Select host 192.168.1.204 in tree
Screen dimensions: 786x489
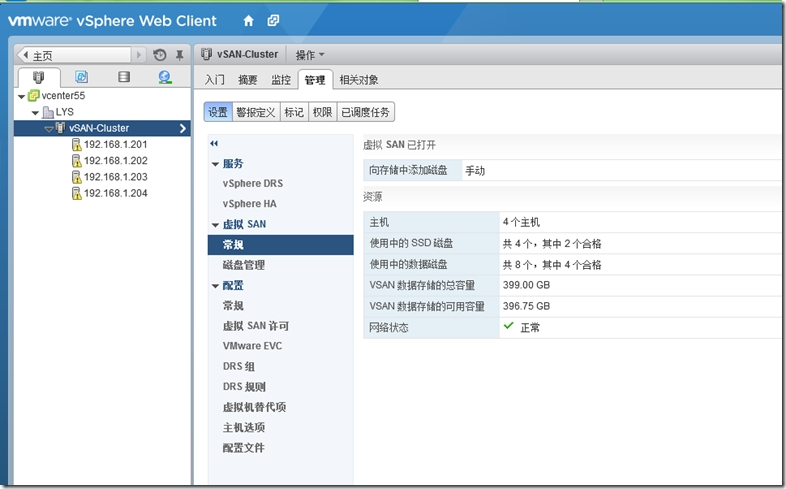point(116,193)
